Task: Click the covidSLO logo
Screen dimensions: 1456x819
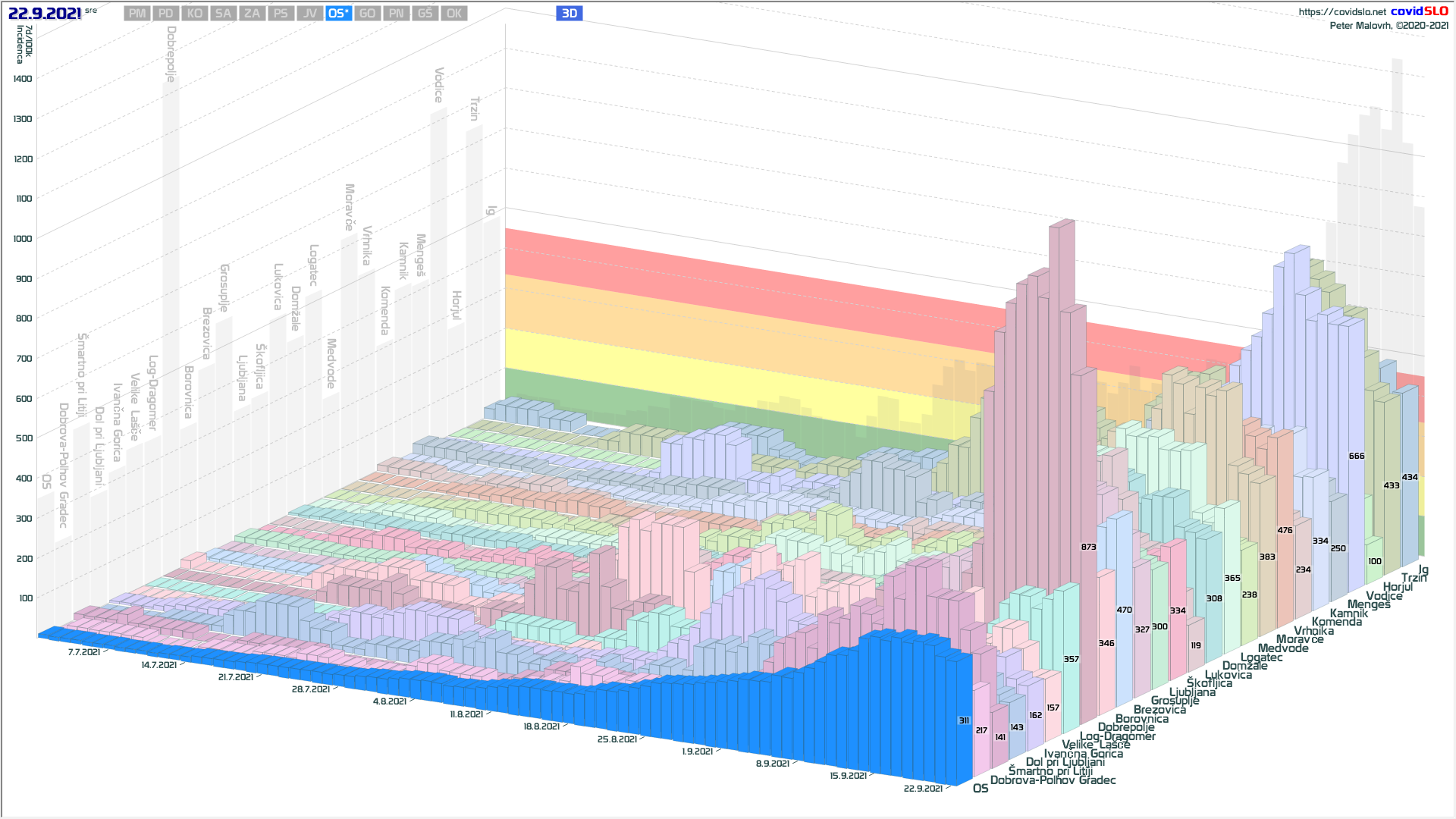Action: coord(1419,11)
